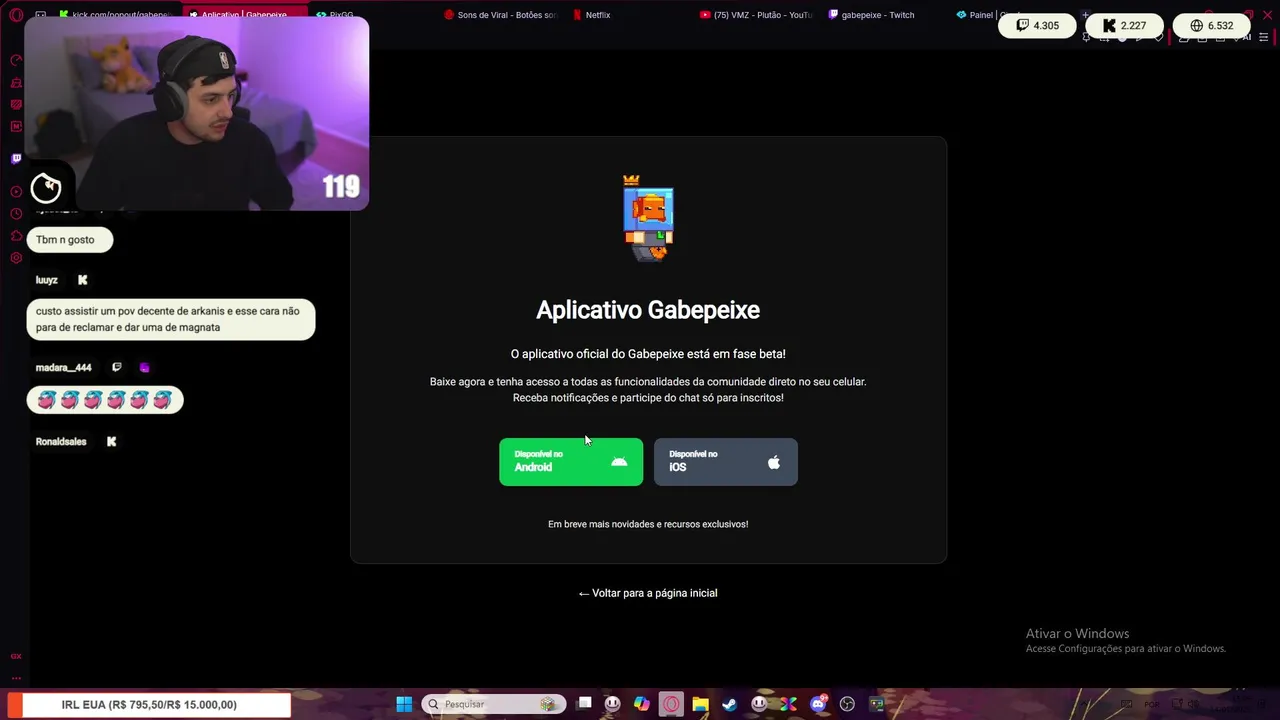
Task: Open Task View from the taskbar
Action: [585, 704]
